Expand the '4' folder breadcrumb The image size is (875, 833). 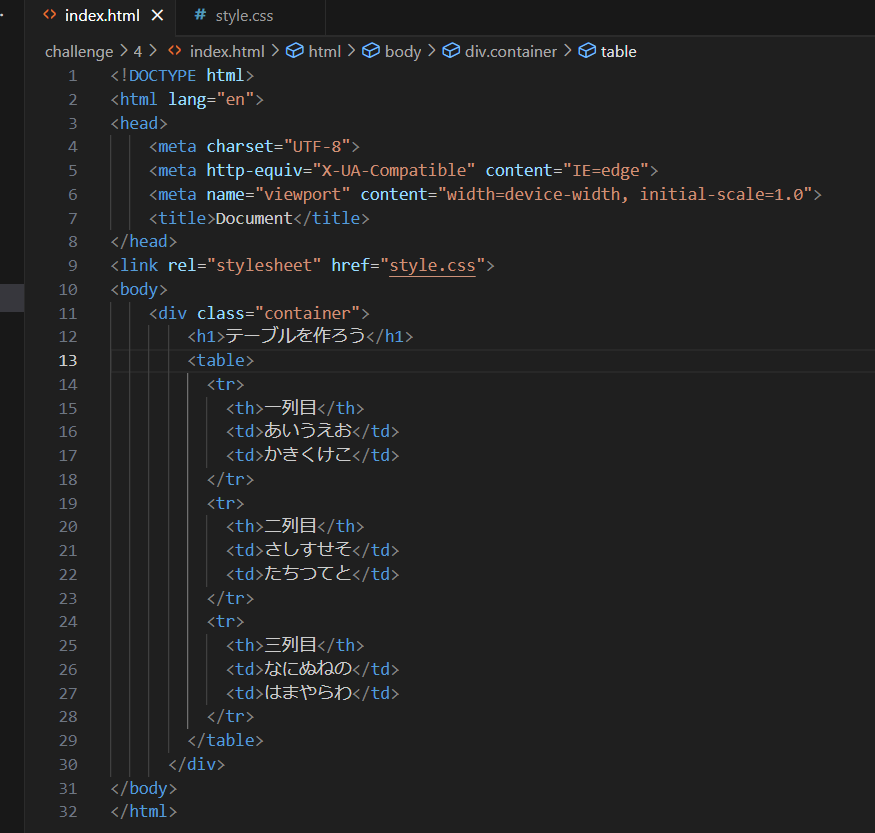[138, 51]
